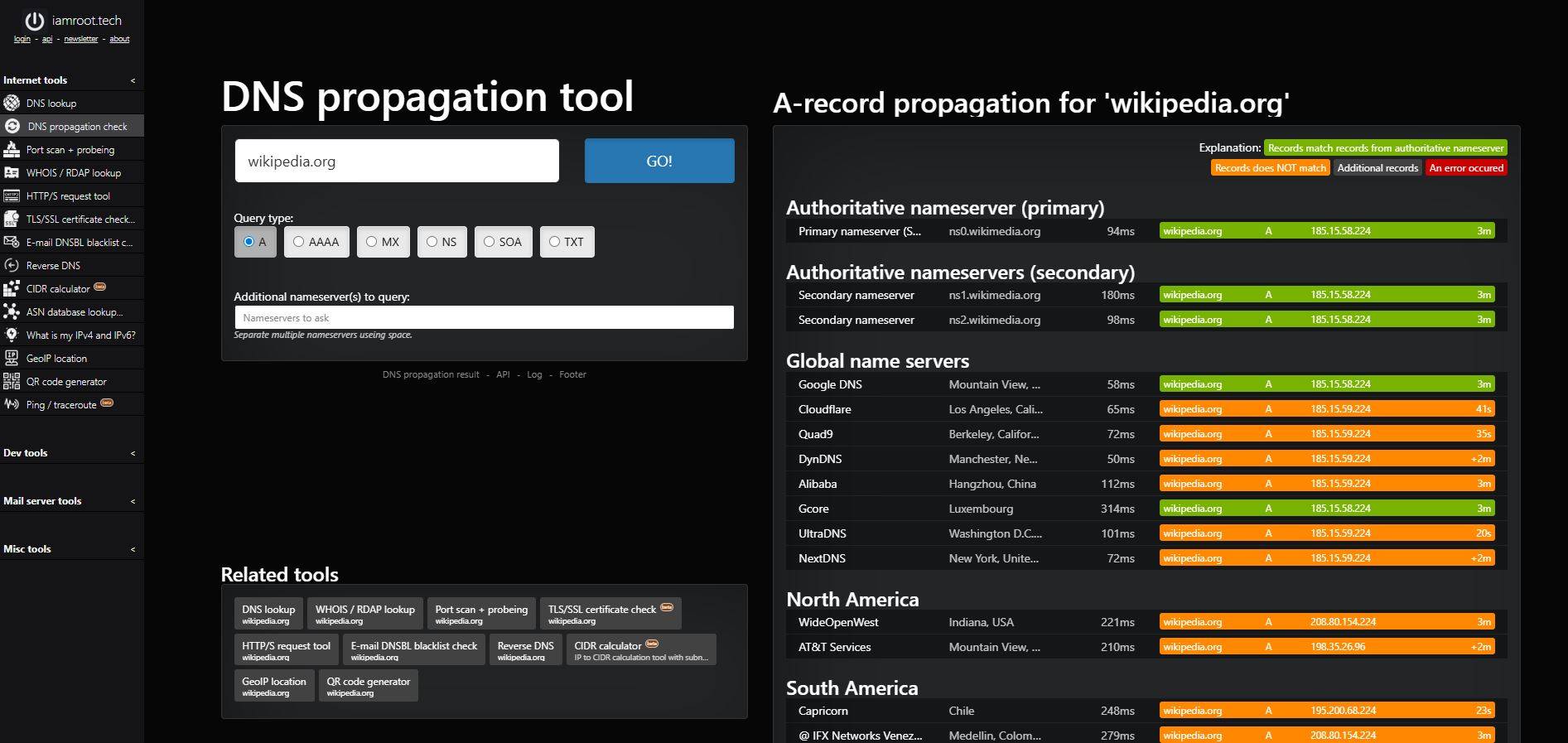Screen dimensions: 1568x743
Task: Select the SOA query type
Action: coord(504,242)
